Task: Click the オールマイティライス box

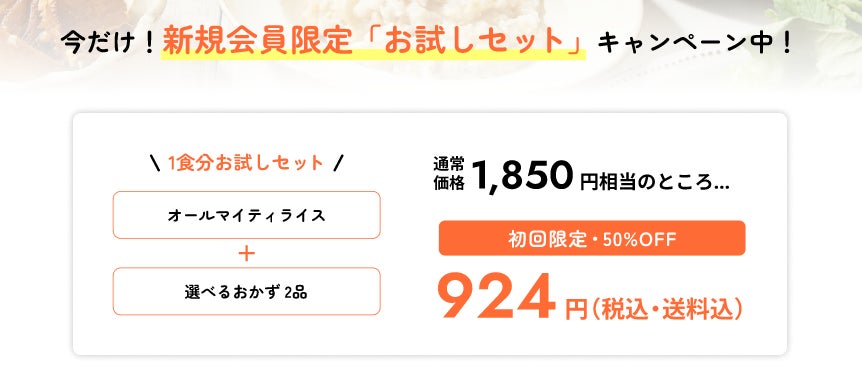Action: click(246, 215)
